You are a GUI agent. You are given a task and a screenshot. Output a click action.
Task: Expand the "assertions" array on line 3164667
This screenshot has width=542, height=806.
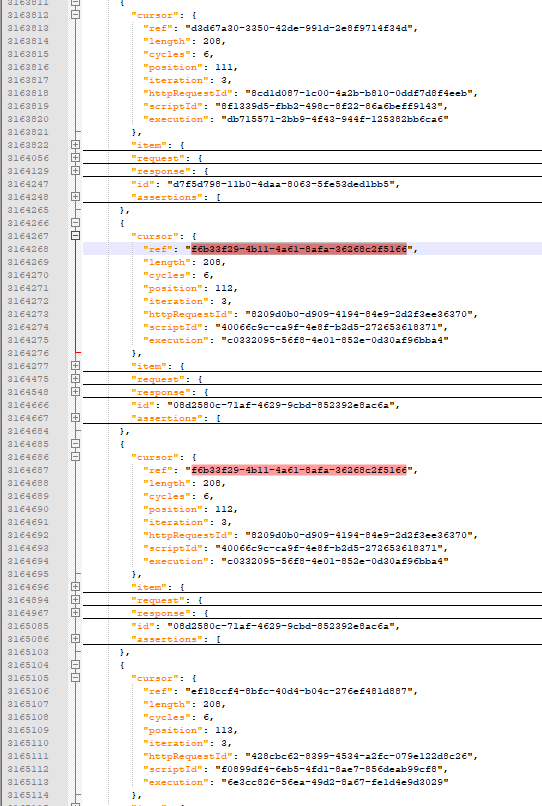(76, 418)
